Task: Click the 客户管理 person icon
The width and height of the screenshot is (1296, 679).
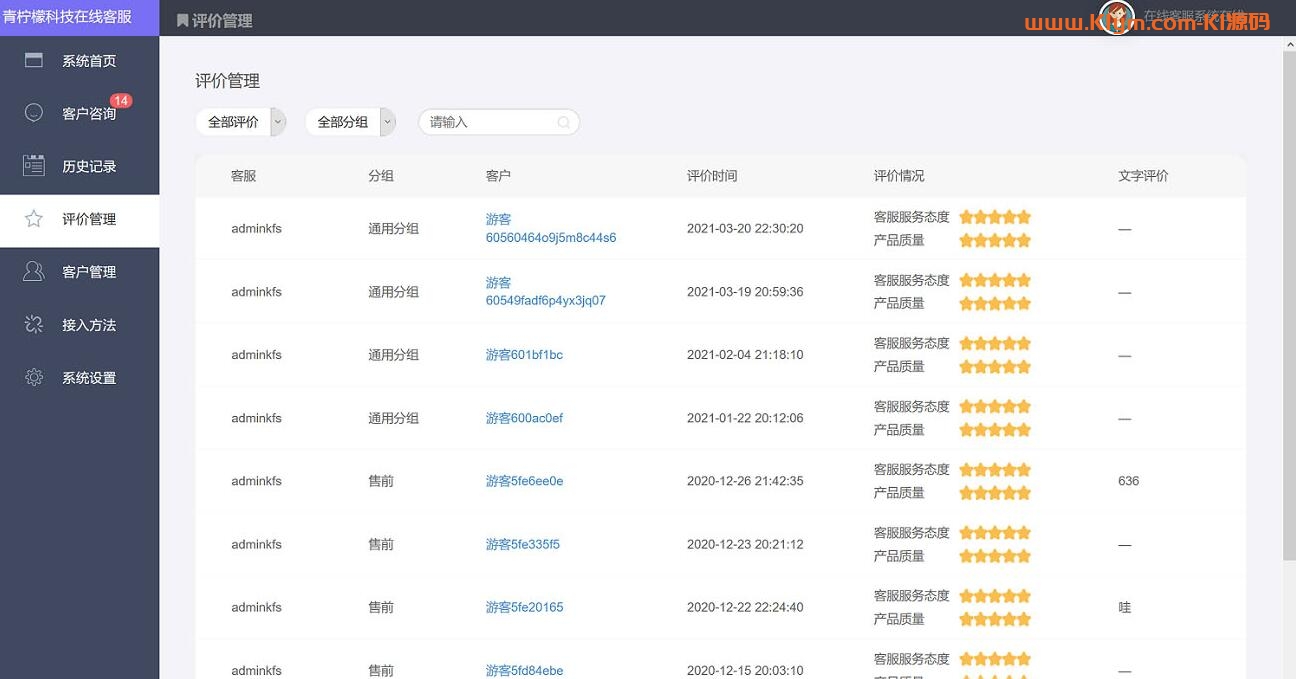Action: click(x=34, y=271)
